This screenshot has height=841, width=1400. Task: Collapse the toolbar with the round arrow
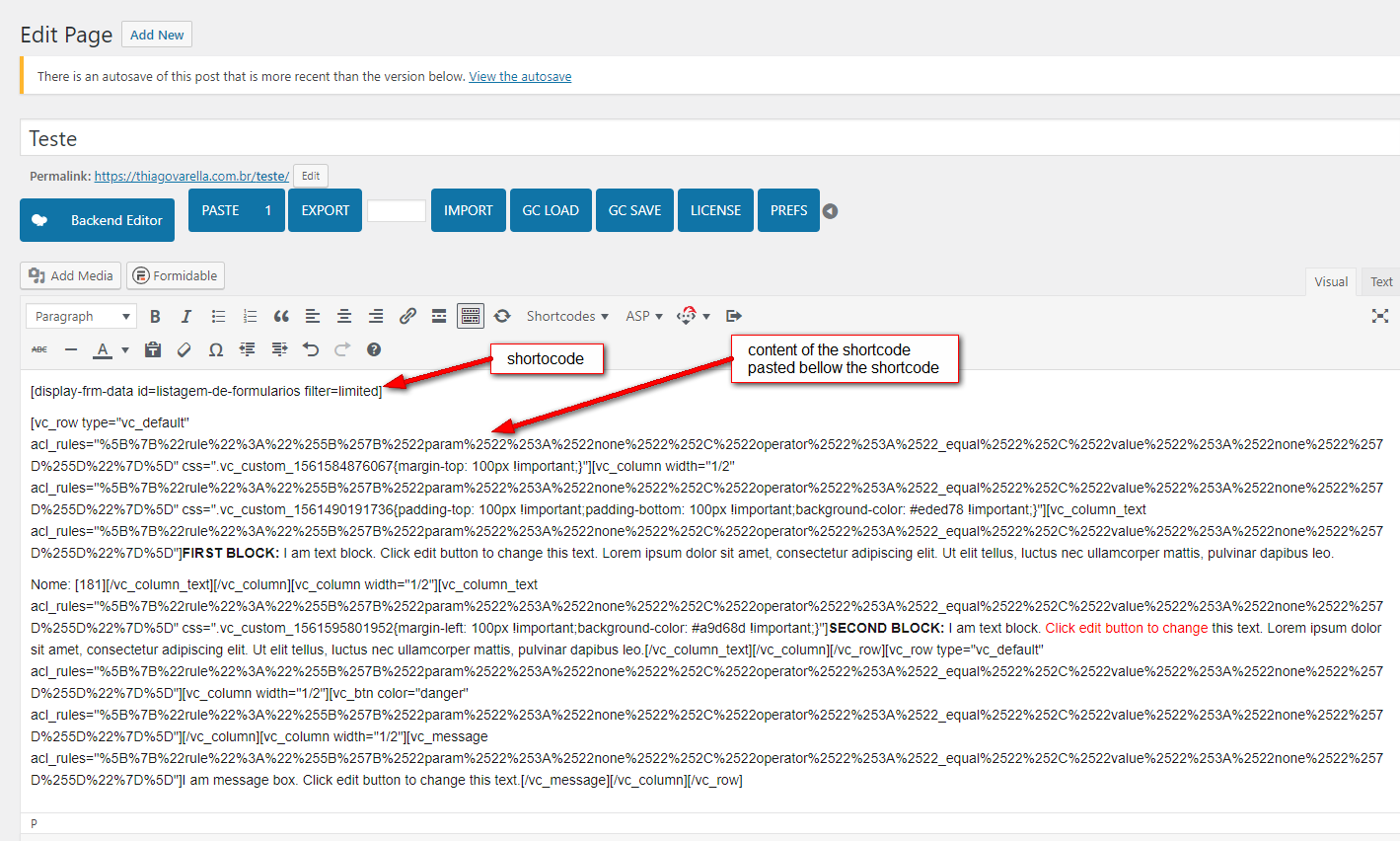coord(831,211)
